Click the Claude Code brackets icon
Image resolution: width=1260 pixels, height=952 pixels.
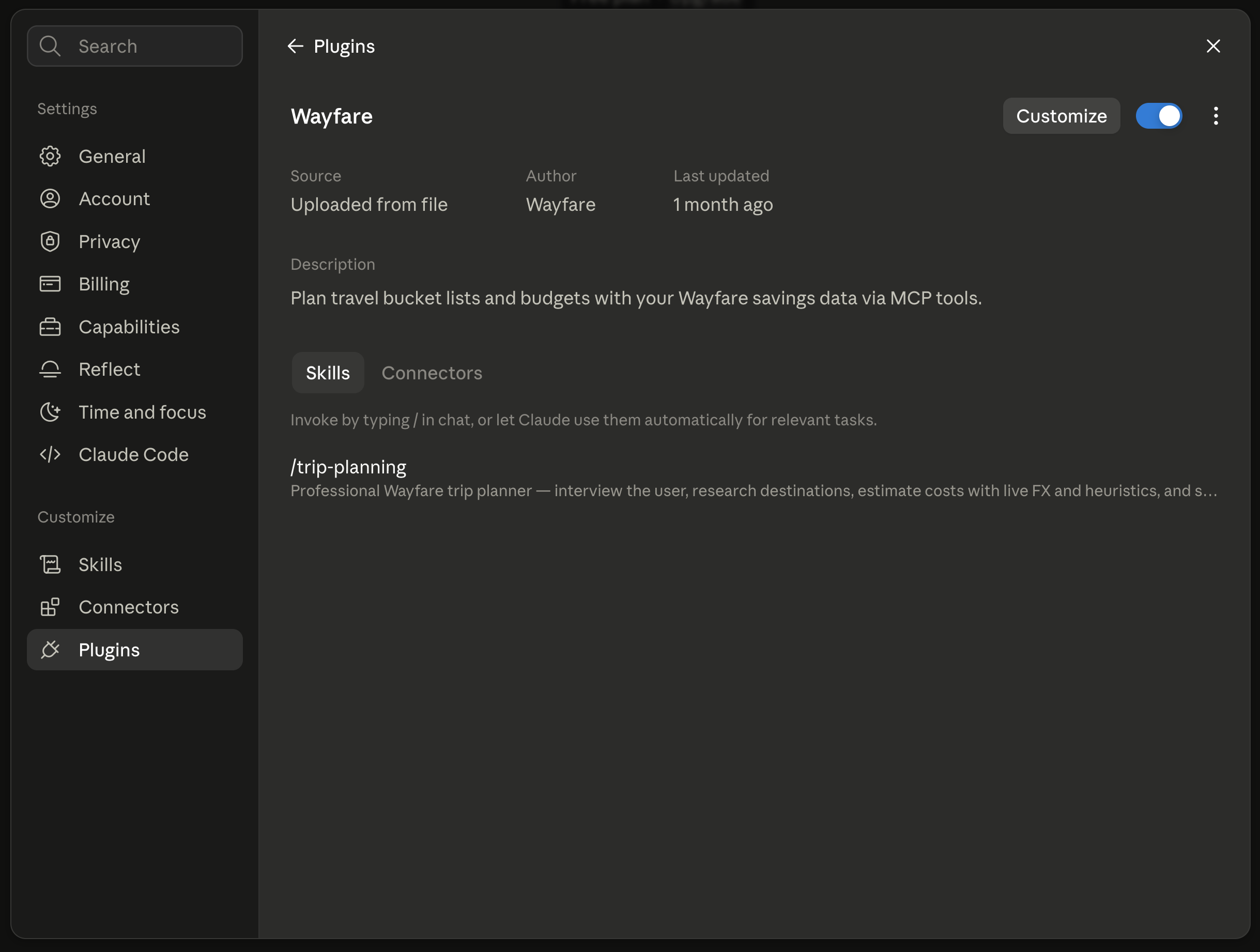(x=50, y=455)
